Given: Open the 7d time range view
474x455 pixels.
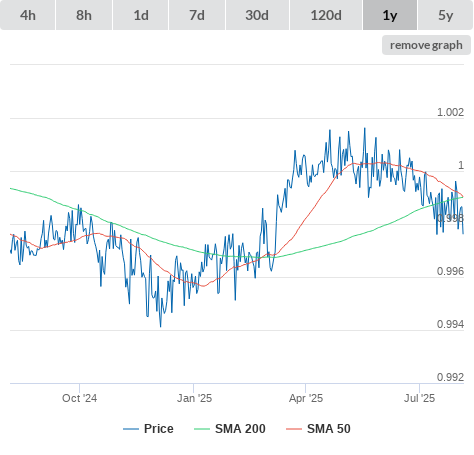Looking at the screenshot, I should point(197,15).
